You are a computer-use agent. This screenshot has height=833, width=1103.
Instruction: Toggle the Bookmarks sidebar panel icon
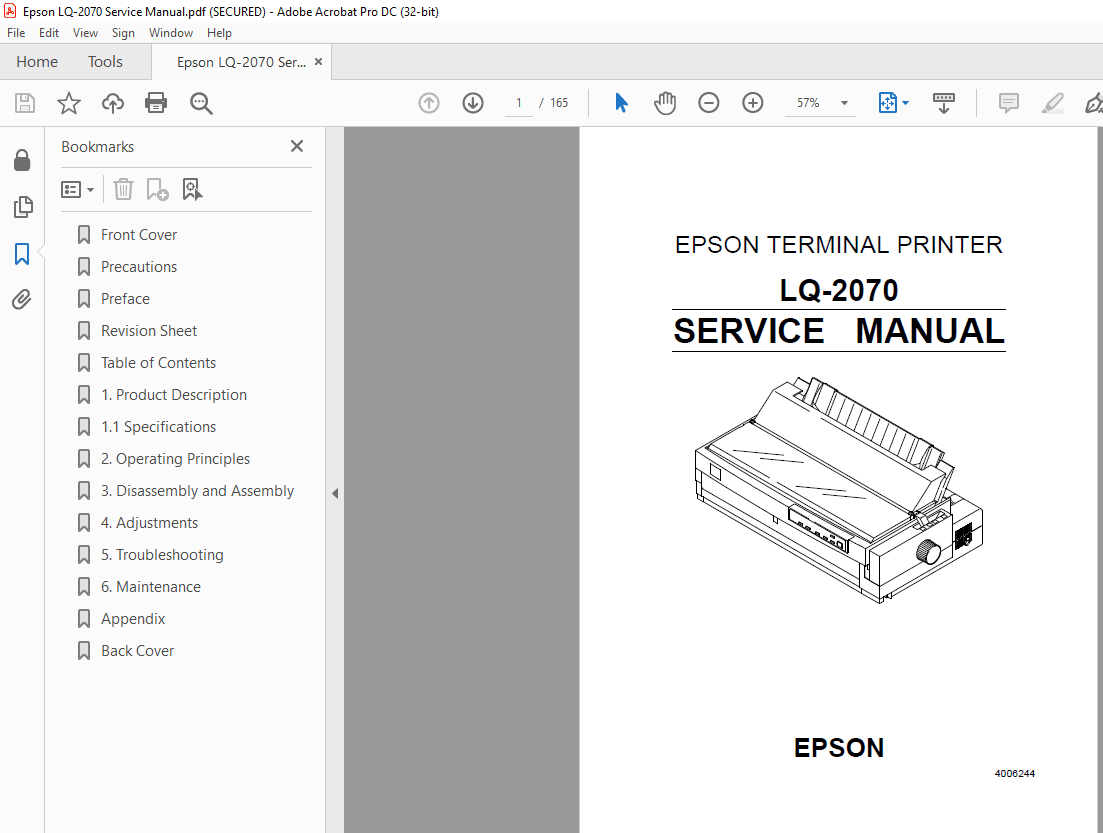click(x=22, y=254)
